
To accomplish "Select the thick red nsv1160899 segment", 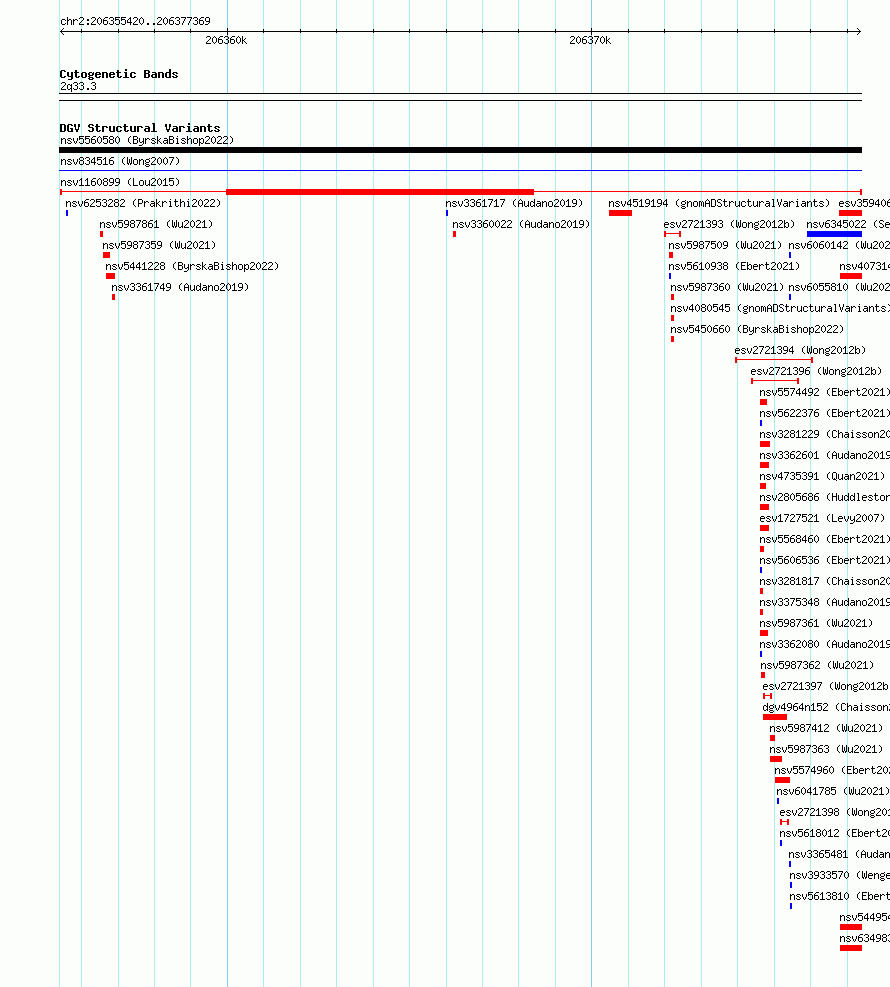I will click(x=380, y=192).
